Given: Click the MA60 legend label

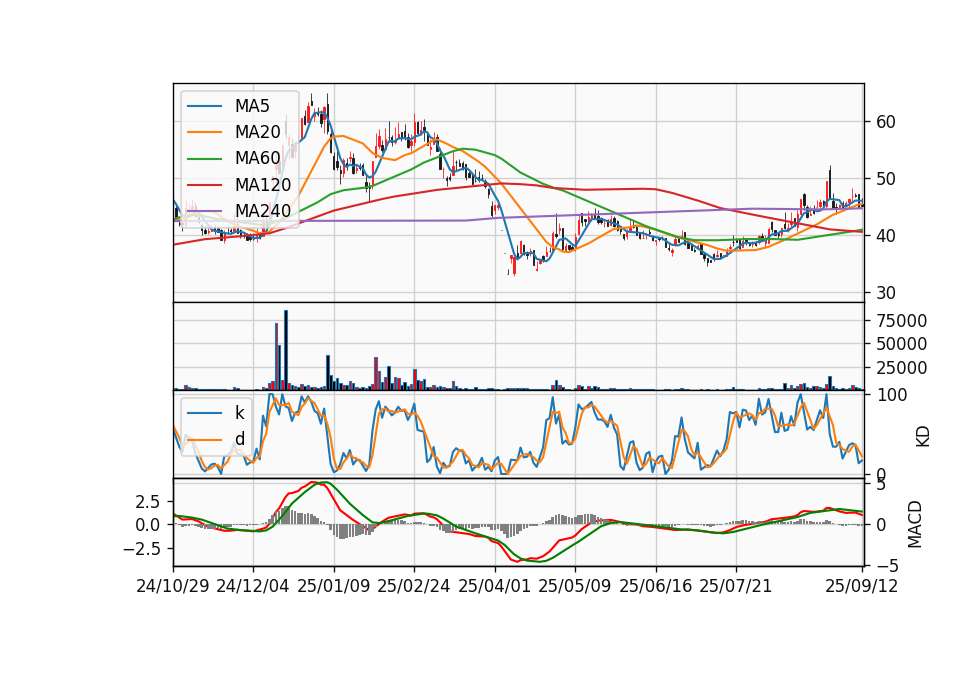Looking at the screenshot, I should pyautogui.click(x=257, y=158).
